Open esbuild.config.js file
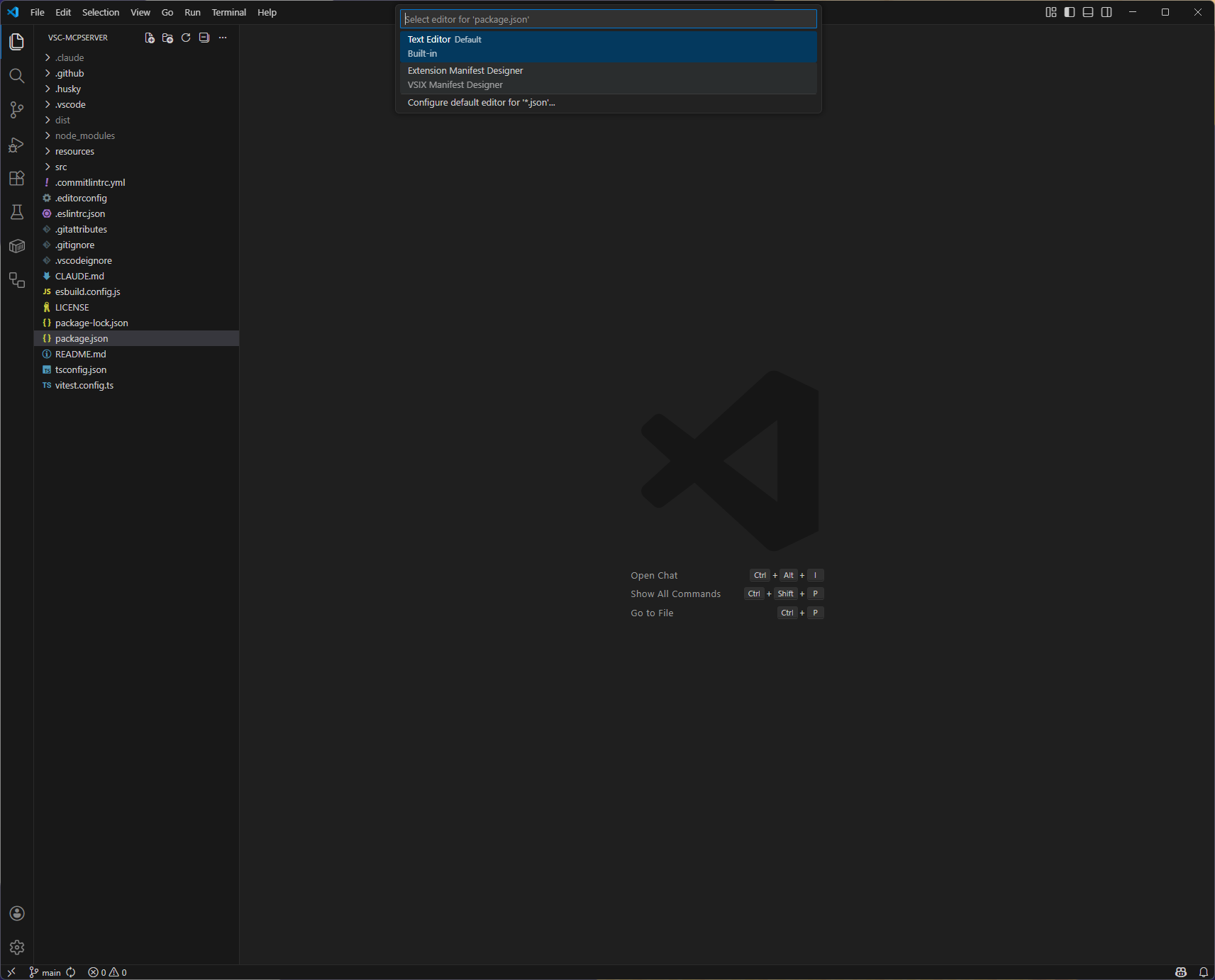 click(x=136, y=291)
